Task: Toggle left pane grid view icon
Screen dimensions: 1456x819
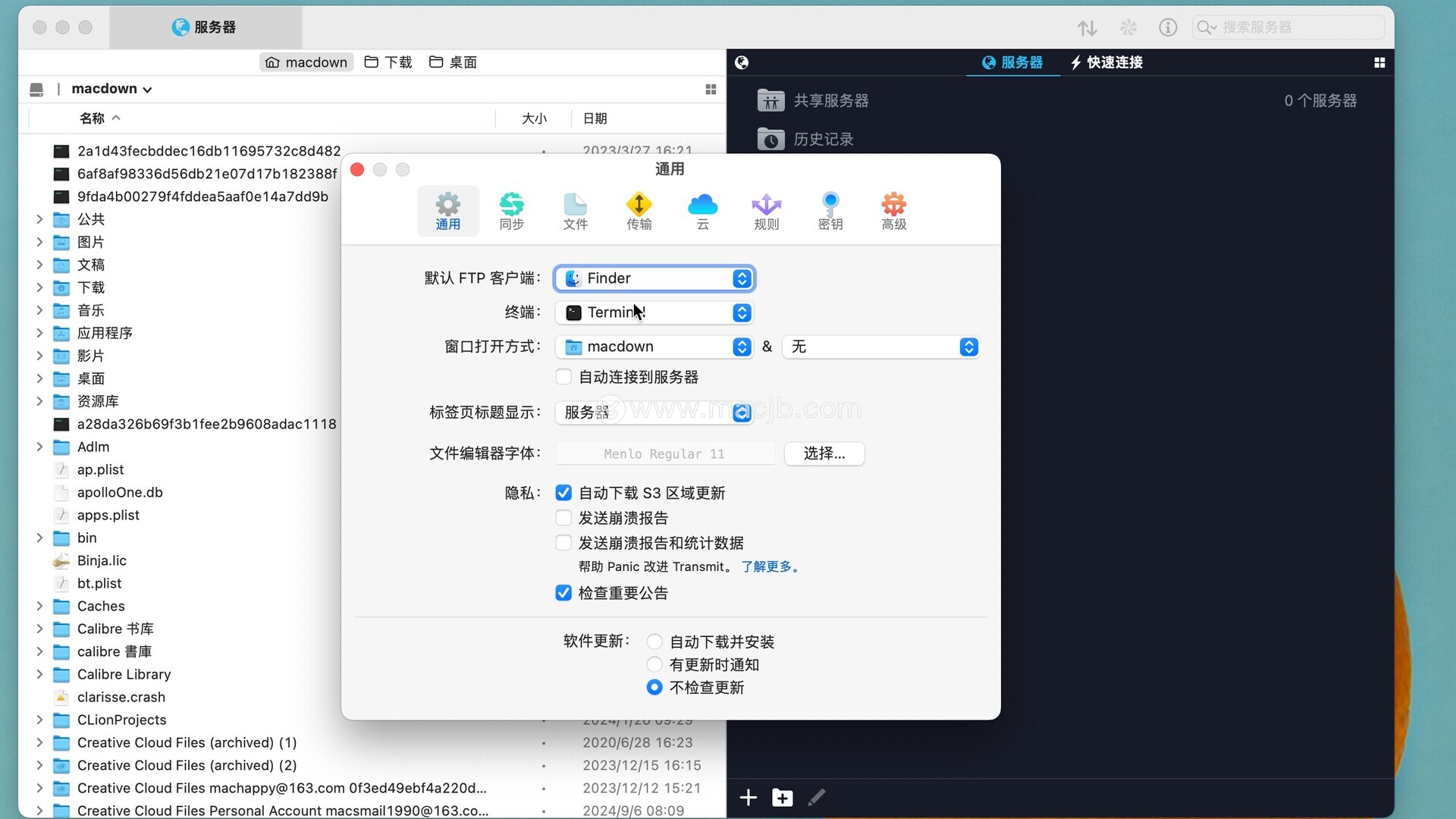Action: pyautogui.click(x=711, y=89)
